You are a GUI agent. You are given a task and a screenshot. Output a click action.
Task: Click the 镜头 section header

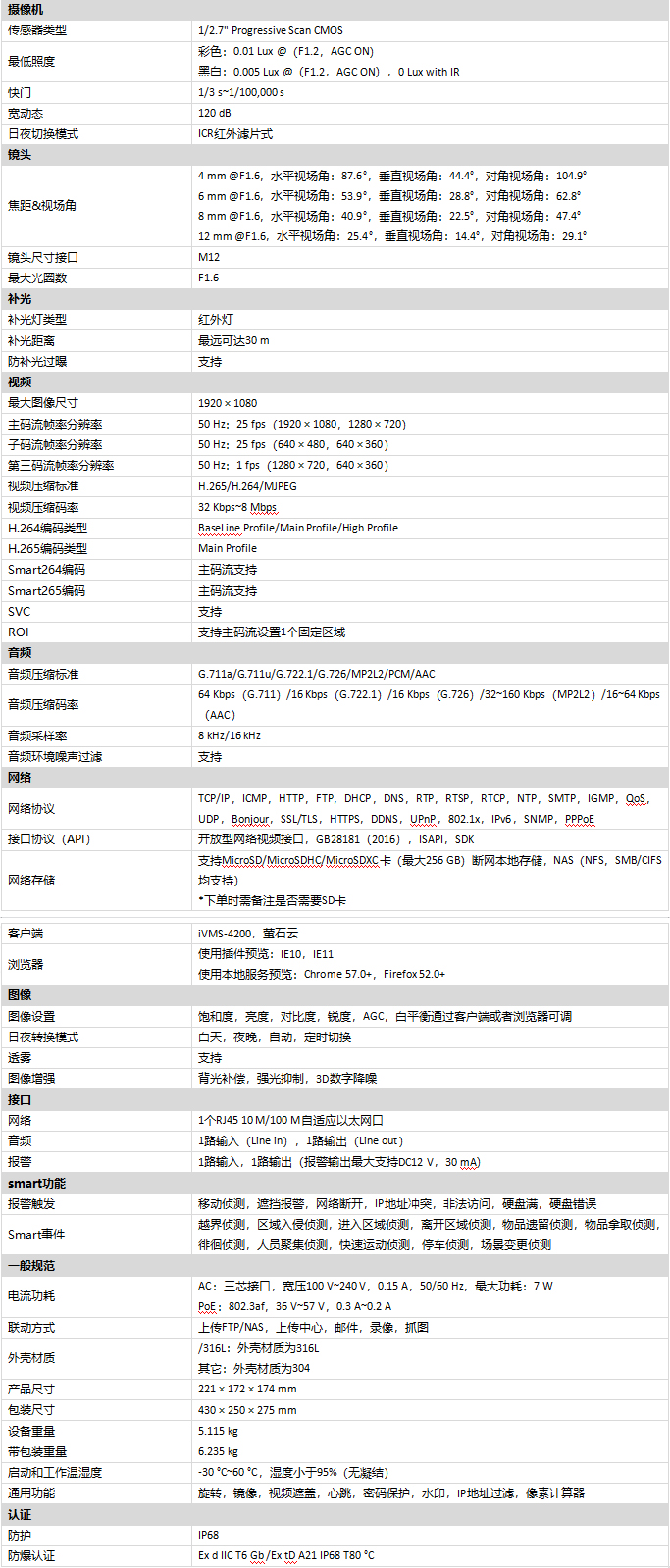click(x=20, y=155)
